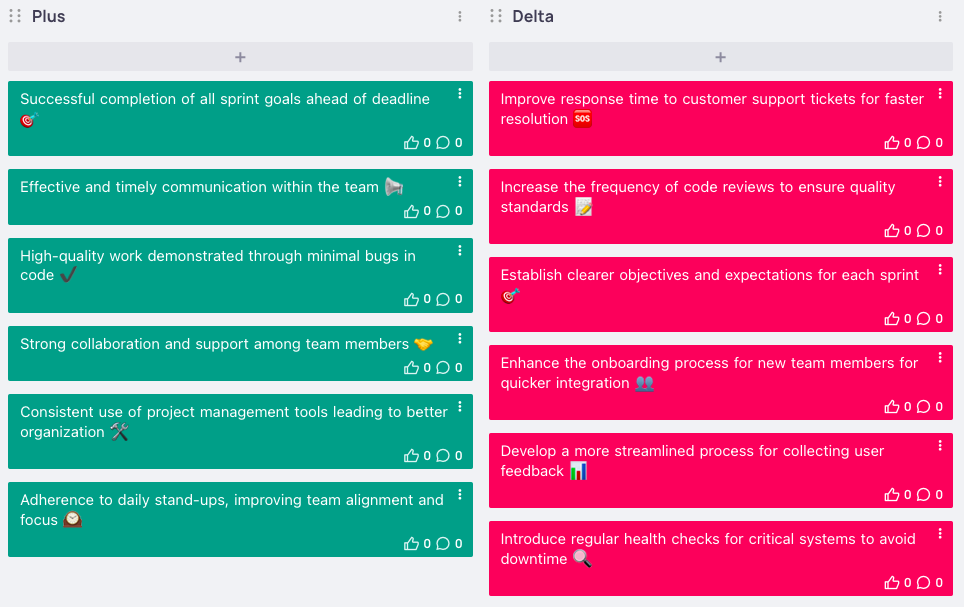Viewport: 964px width, 607px height.
Task: Add a new card under Delta
Action: (x=720, y=57)
